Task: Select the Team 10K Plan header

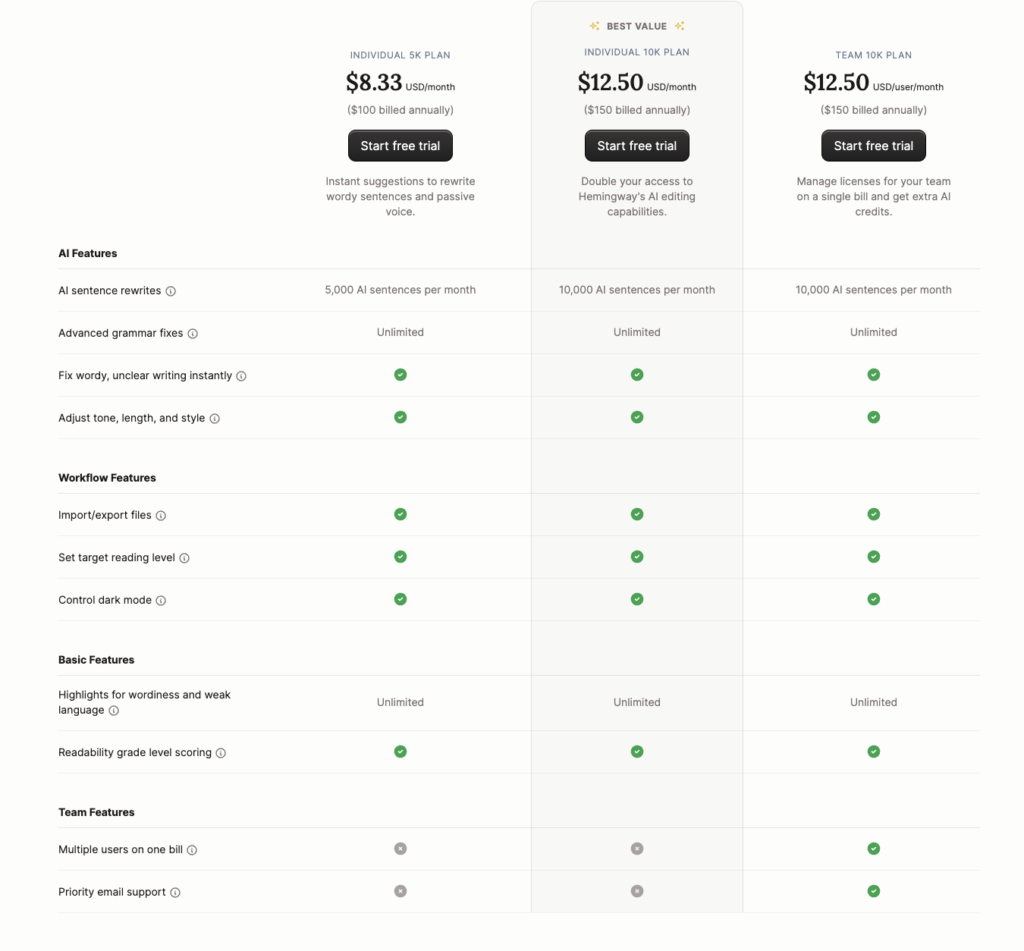Action: (x=873, y=55)
